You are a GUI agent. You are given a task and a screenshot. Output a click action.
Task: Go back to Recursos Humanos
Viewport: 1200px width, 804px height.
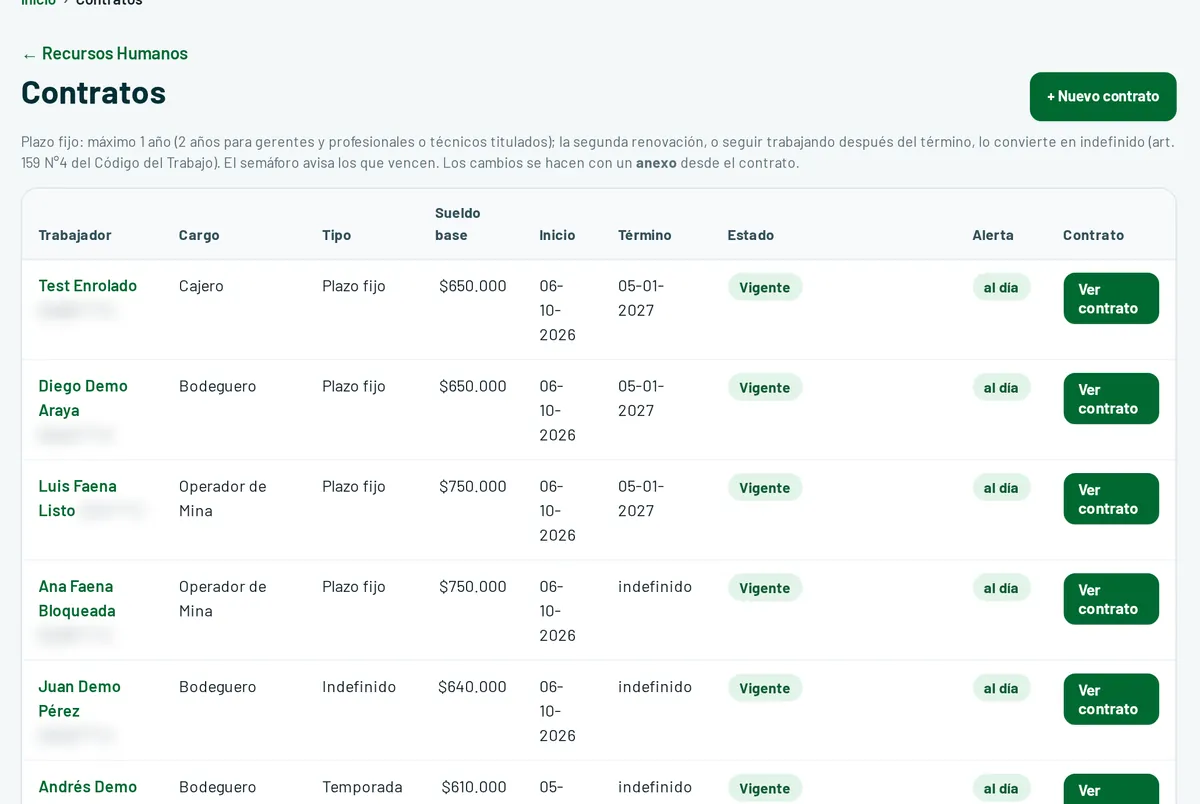coord(105,54)
